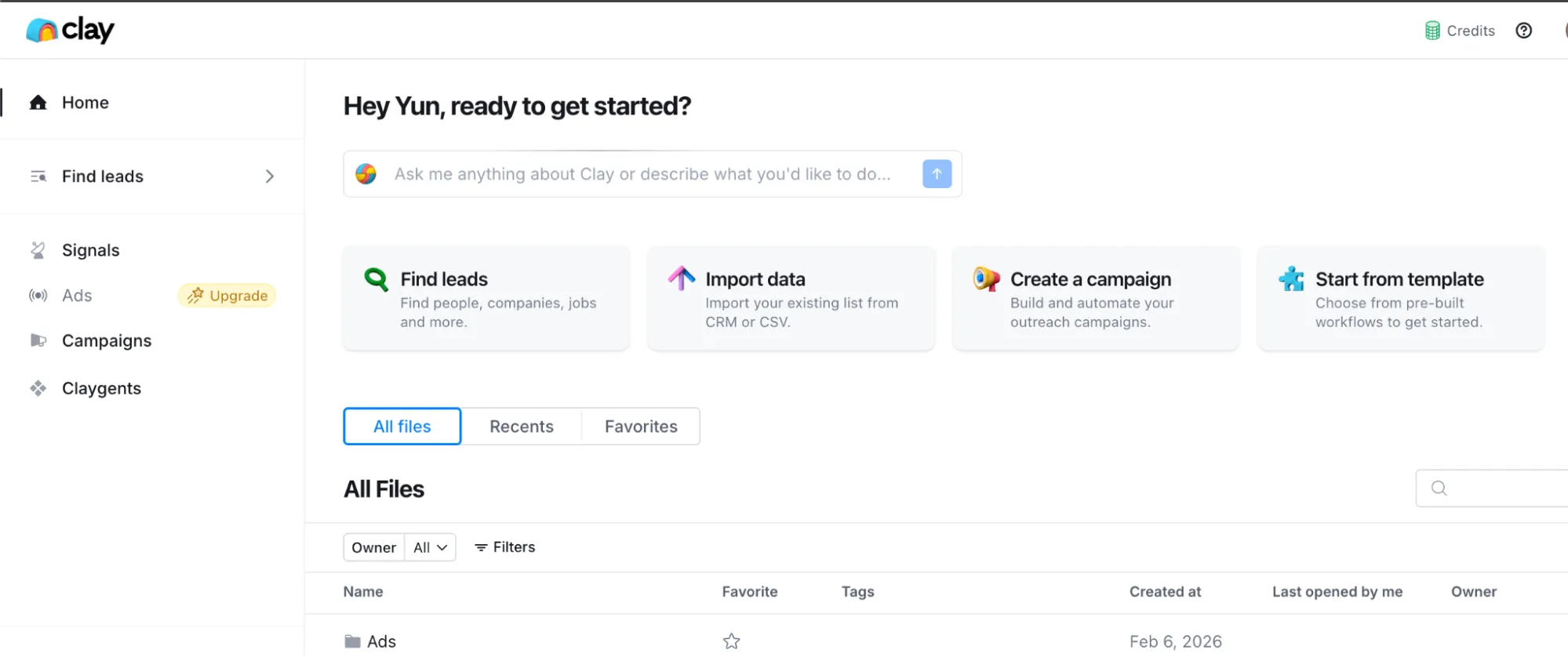Open the Filters menu
The width and height of the screenshot is (1568, 657).
click(x=505, y=547)
